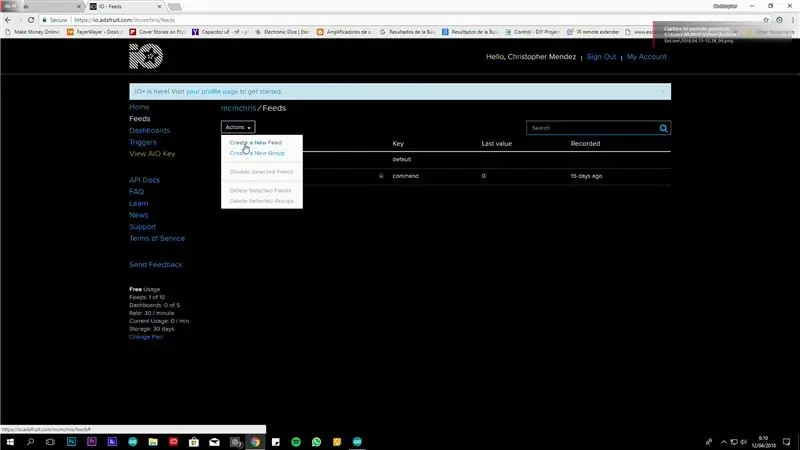Viewport: 800px width, 450px height.
Task: Close the IO - Feeds browser tab
Action: point(159,7)
